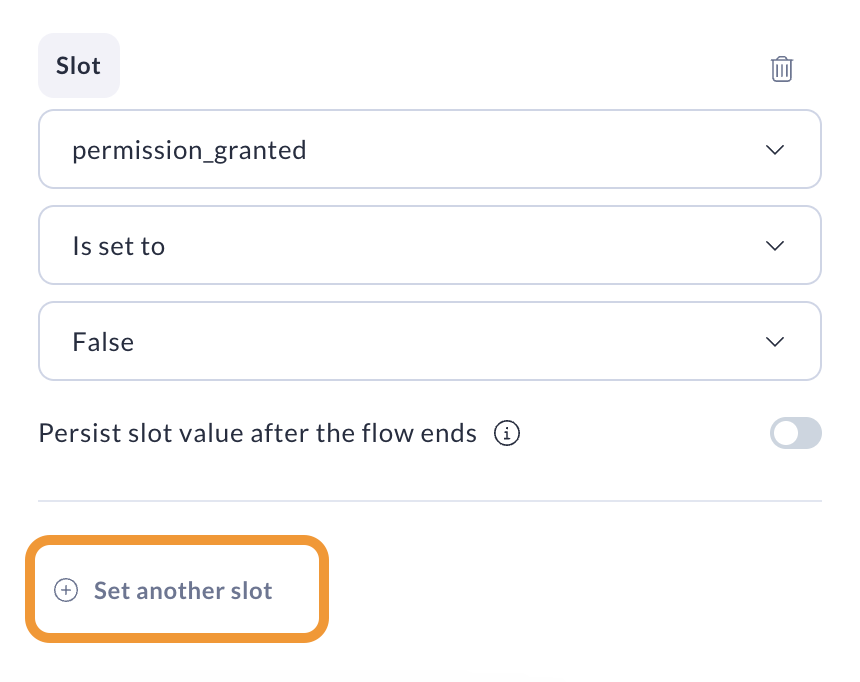
Task: Click the chevron on the permission_granted dropdown
Action: tap(775, 149)
